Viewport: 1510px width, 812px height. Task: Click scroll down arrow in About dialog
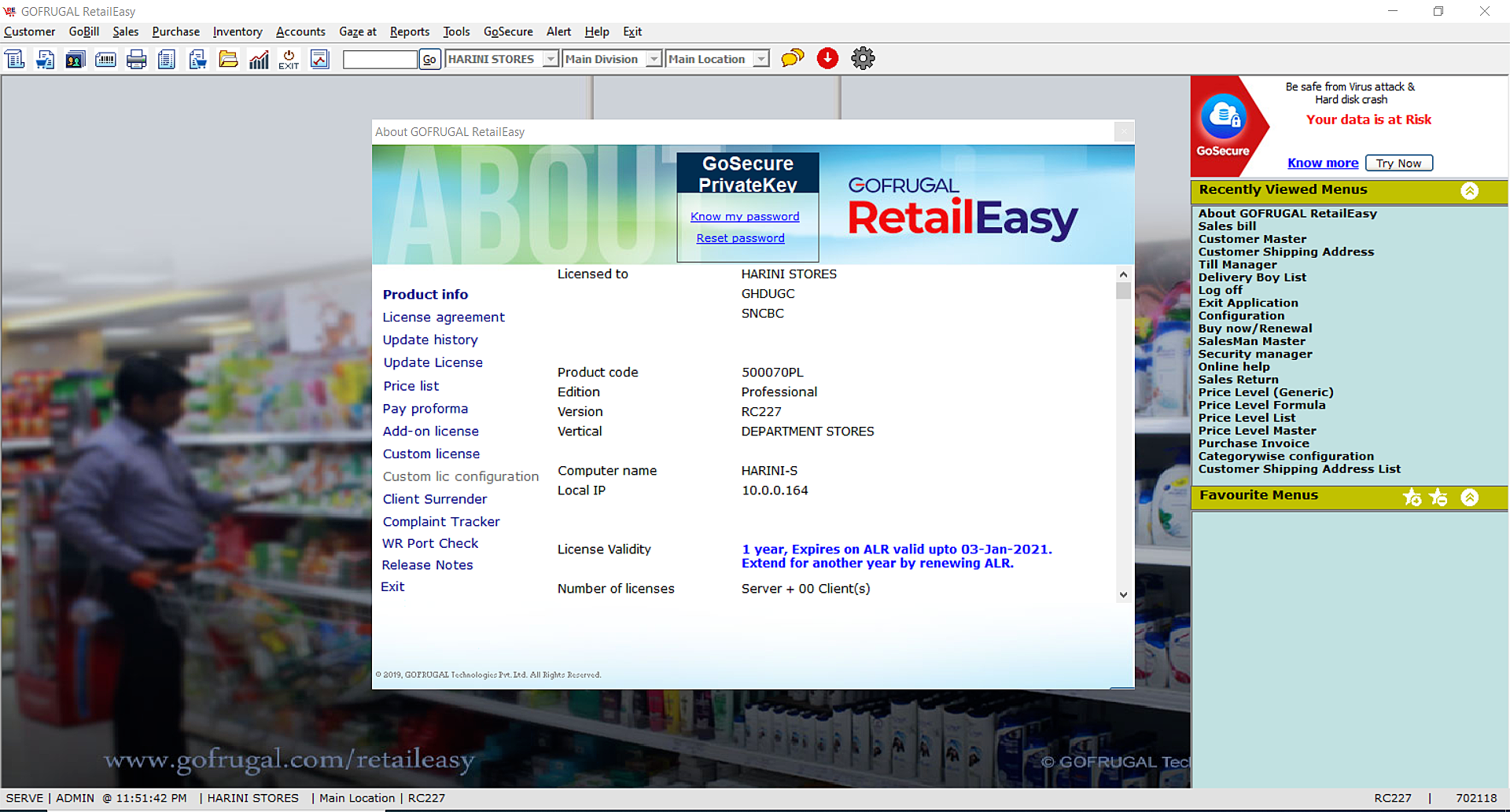coord(1123,595)
